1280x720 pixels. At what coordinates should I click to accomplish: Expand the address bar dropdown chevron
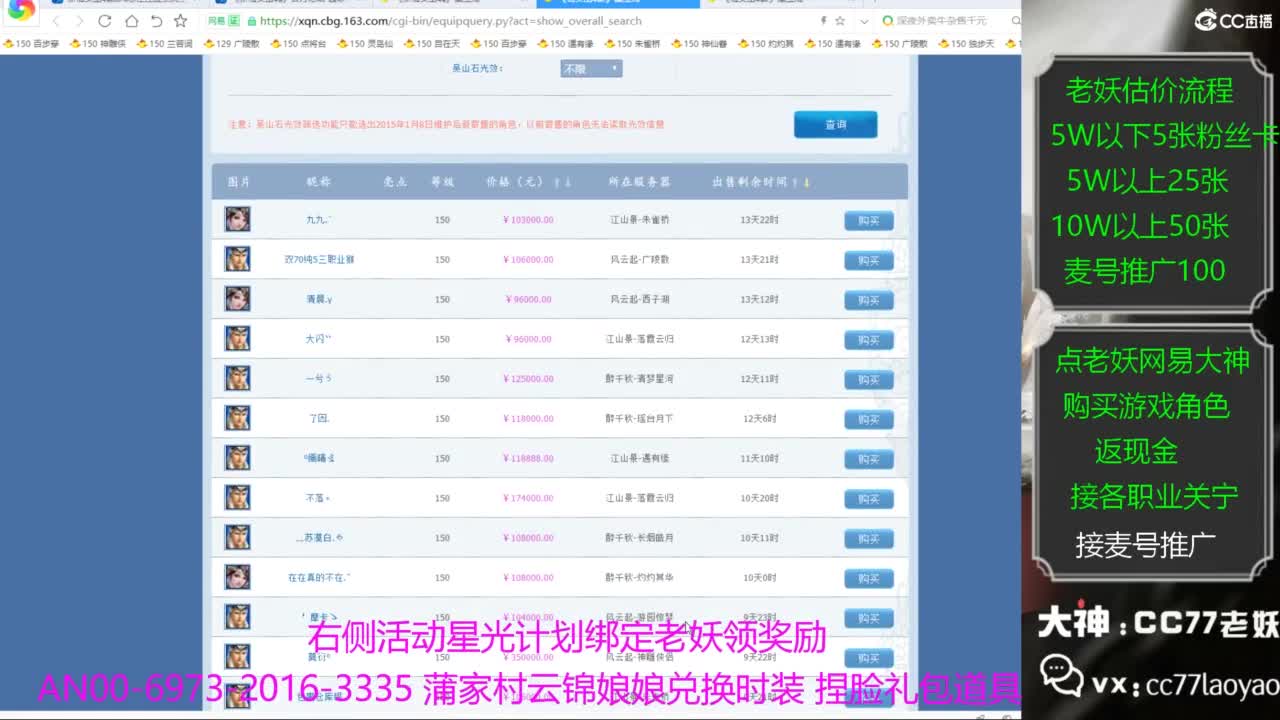(x=863, y=21)
